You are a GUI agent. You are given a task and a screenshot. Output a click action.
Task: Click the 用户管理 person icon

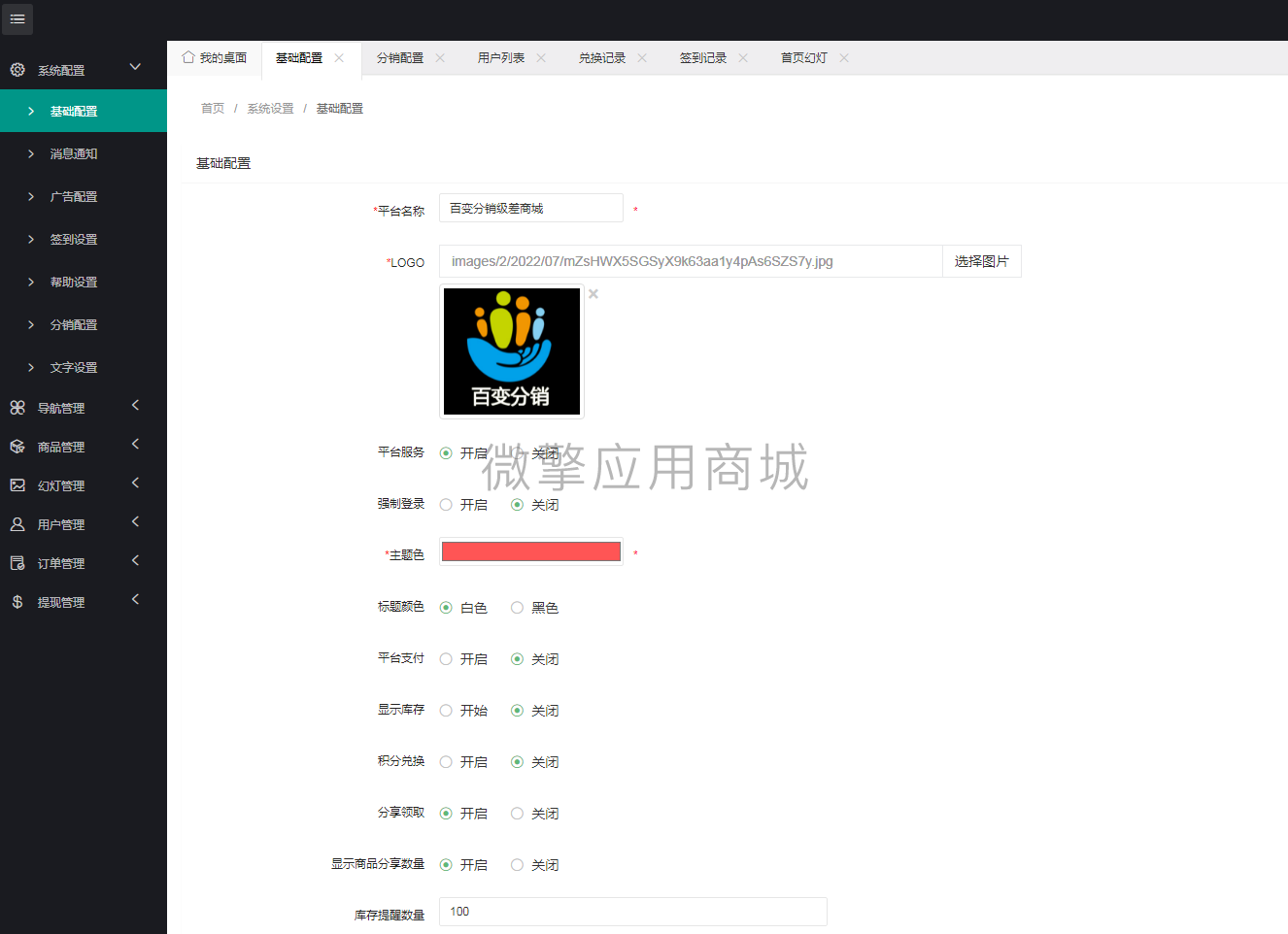(17, 524)
